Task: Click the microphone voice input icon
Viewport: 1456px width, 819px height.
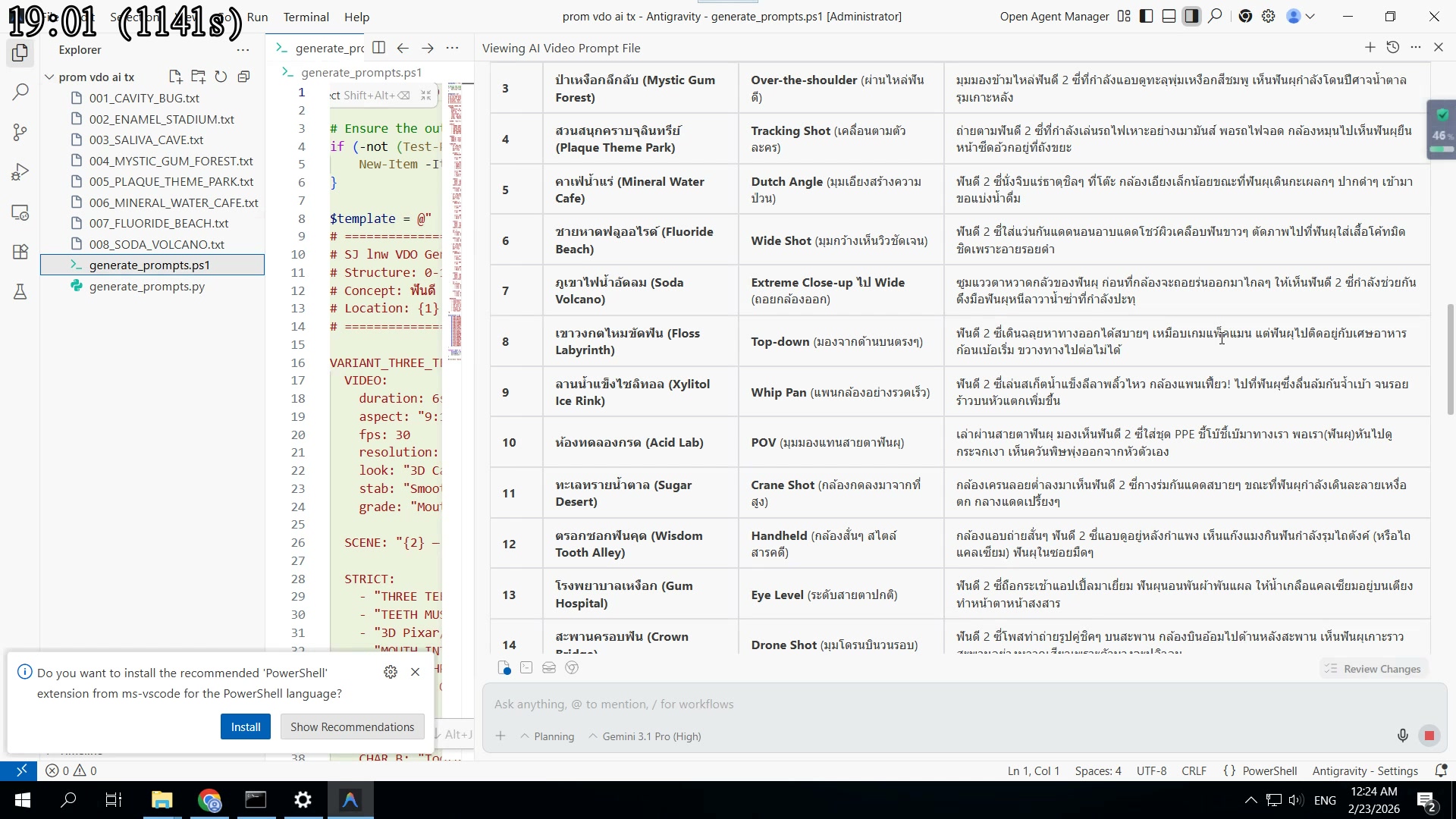Action: pyautogui.click(x=1402, y=736)
